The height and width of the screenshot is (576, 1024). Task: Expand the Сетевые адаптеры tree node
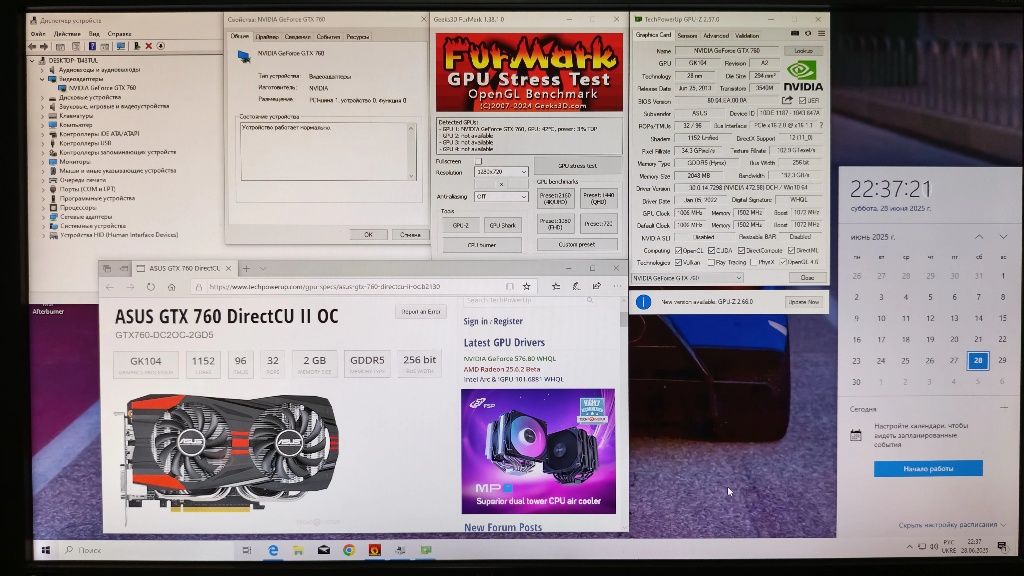tap(42, 216)
